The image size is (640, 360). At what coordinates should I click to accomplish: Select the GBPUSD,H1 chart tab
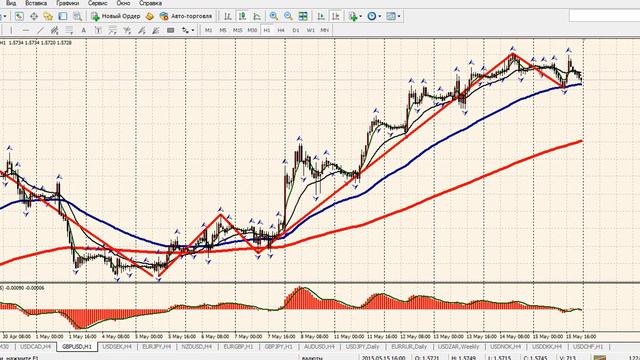(x=77, y=347)
